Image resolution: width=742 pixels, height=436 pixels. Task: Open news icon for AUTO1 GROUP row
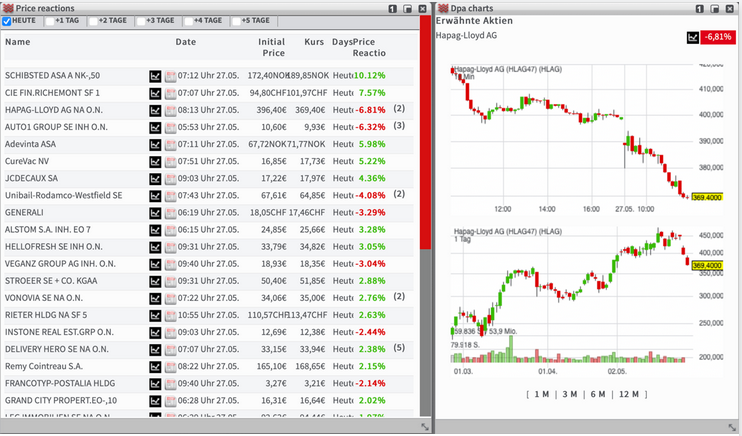[x=170, y=127]
